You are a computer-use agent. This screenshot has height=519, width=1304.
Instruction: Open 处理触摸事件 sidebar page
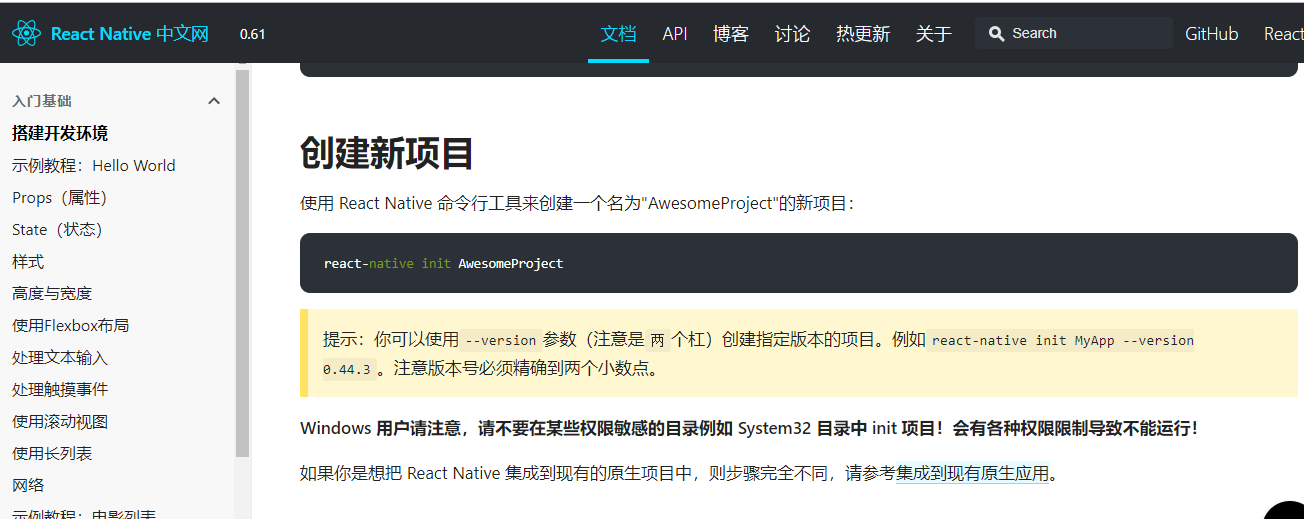click(60, 389)
